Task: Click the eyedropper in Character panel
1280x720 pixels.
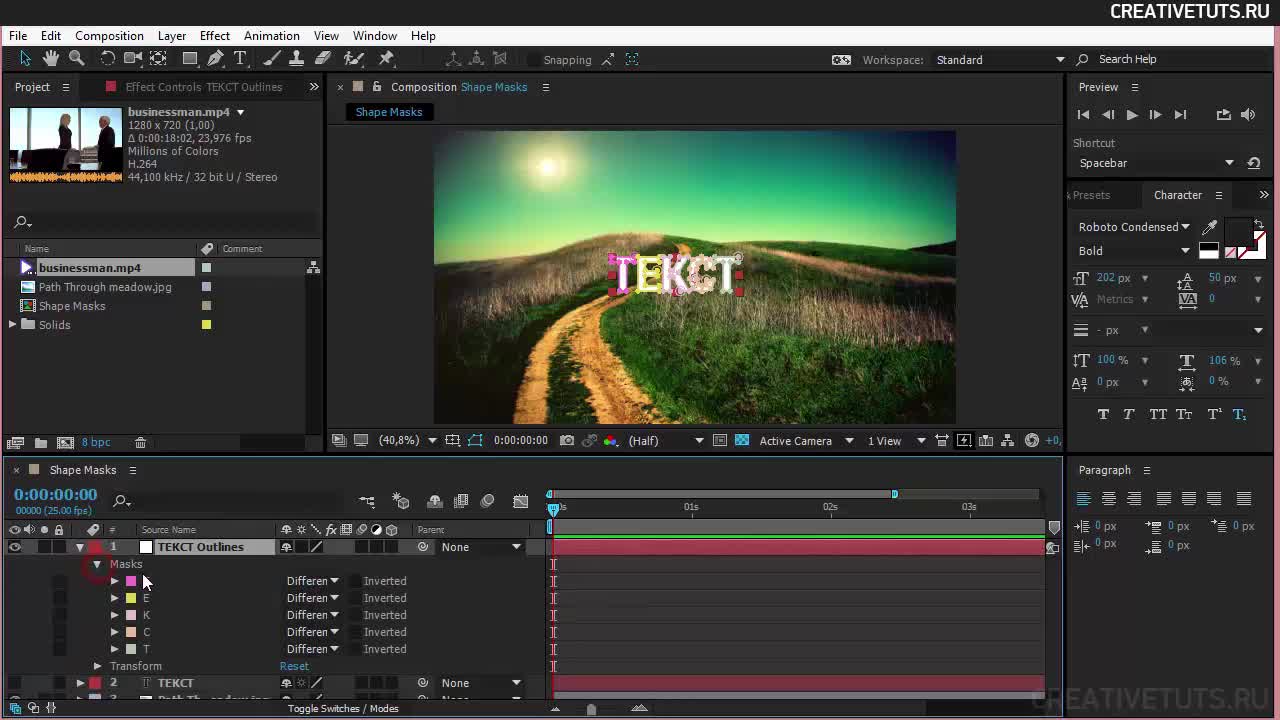Action: click(x=1210, y=227)
